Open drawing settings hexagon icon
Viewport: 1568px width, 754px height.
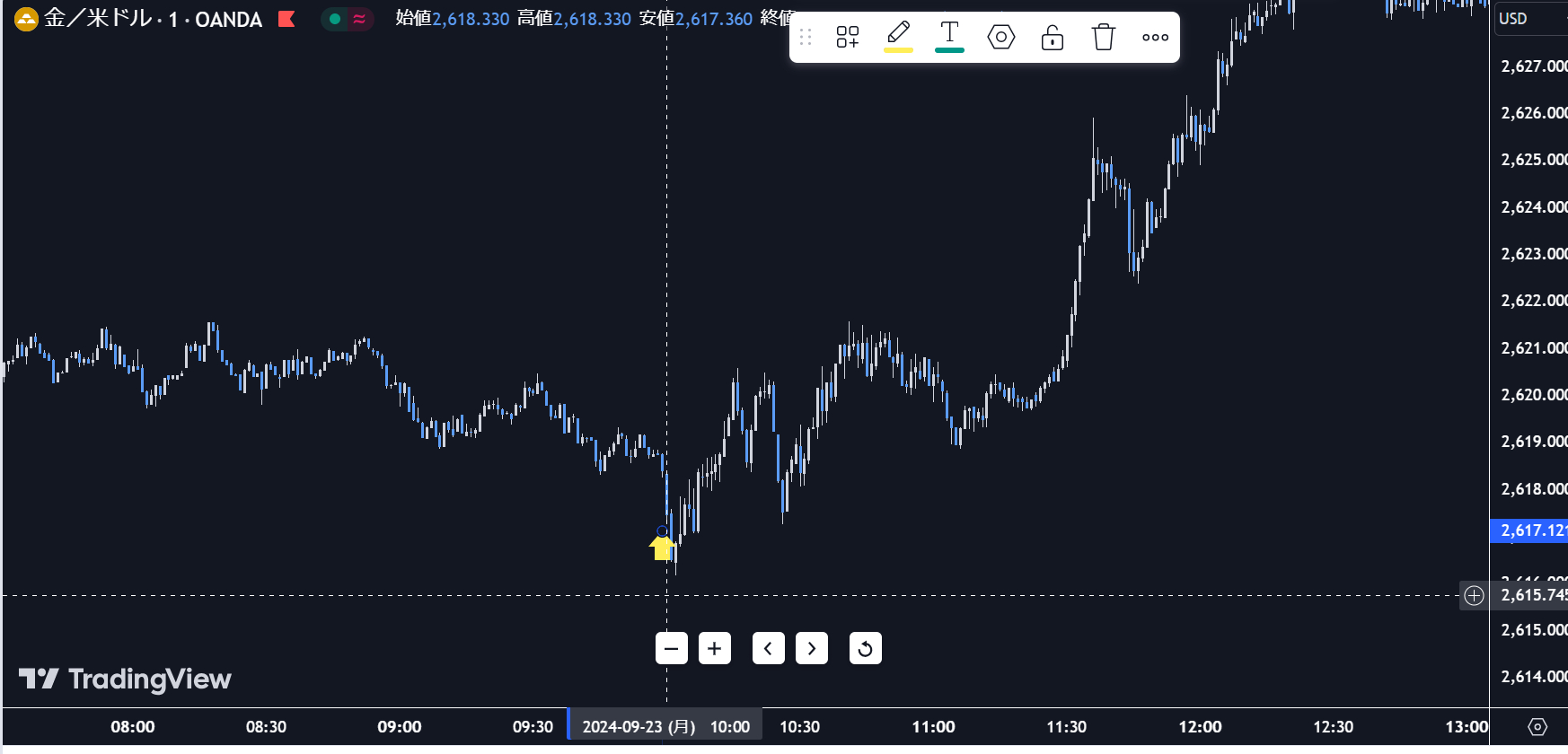pyautogui.click(x=1000, y=37)
